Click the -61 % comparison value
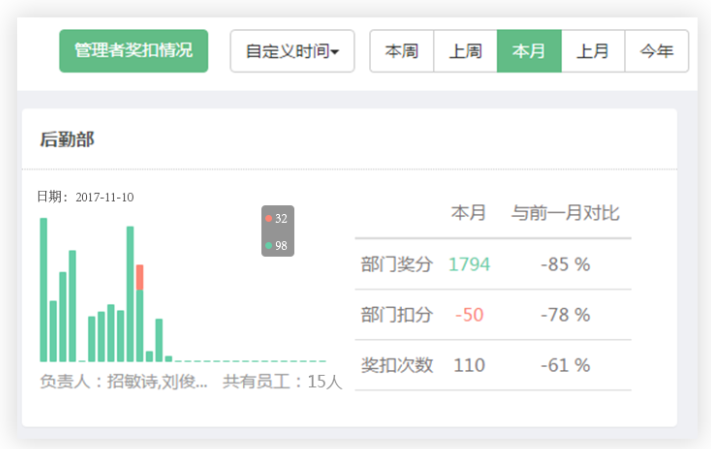The height and width of the screenshot is (449, 711). (x=565, y=365)
